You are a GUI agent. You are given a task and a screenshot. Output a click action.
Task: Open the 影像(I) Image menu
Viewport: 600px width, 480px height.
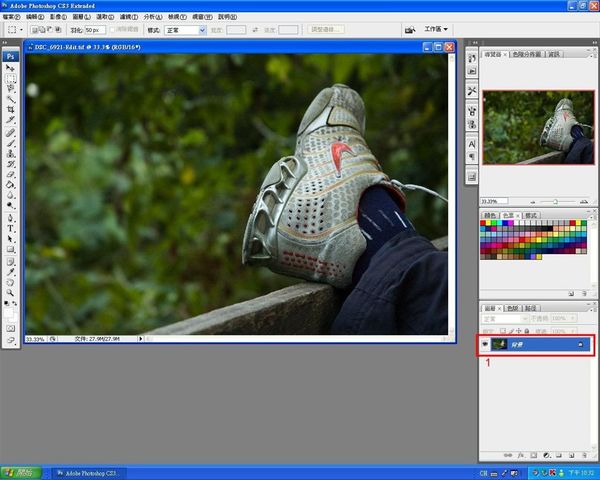click(58, 17)
